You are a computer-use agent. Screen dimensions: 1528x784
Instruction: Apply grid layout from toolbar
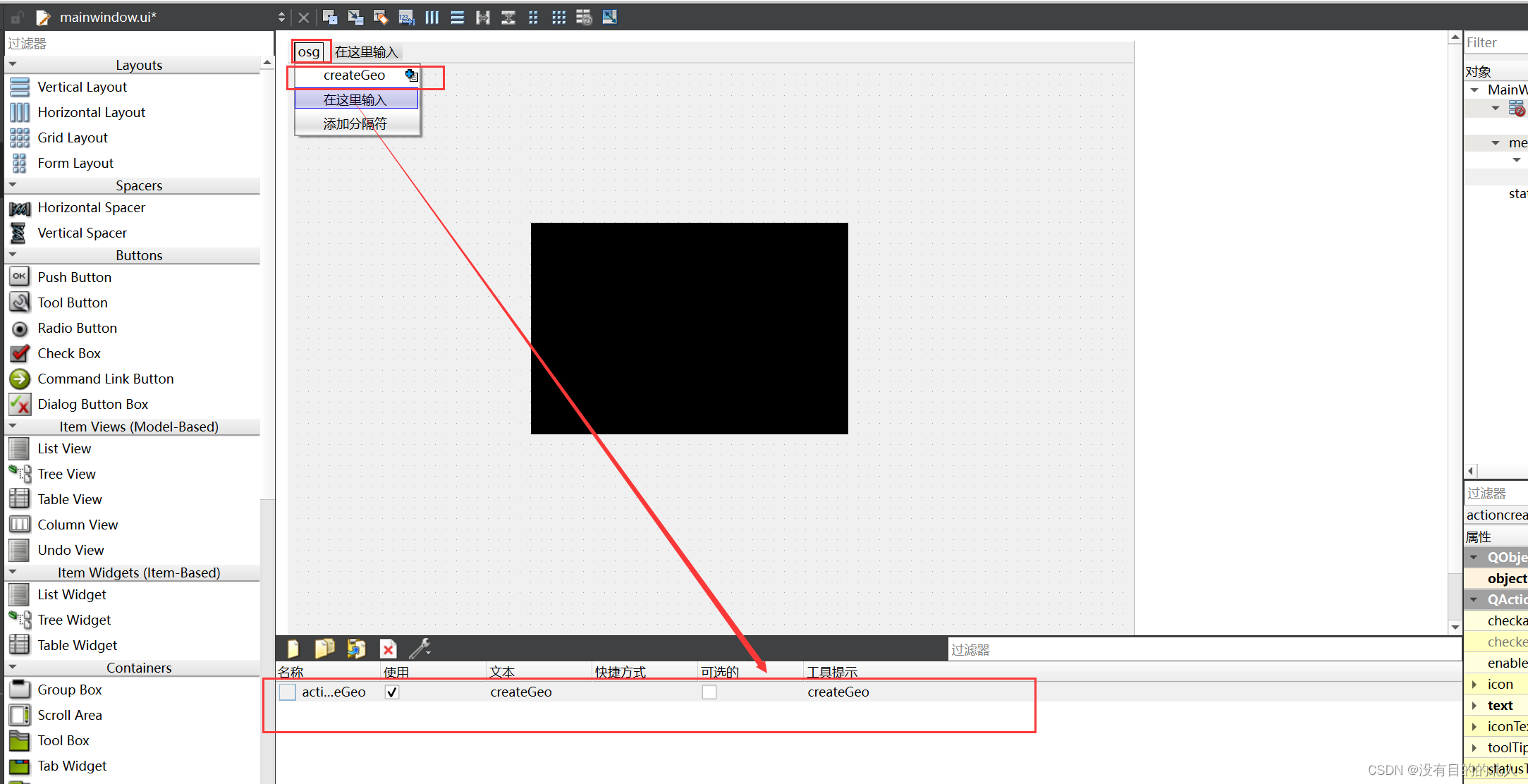pos(558,17)
